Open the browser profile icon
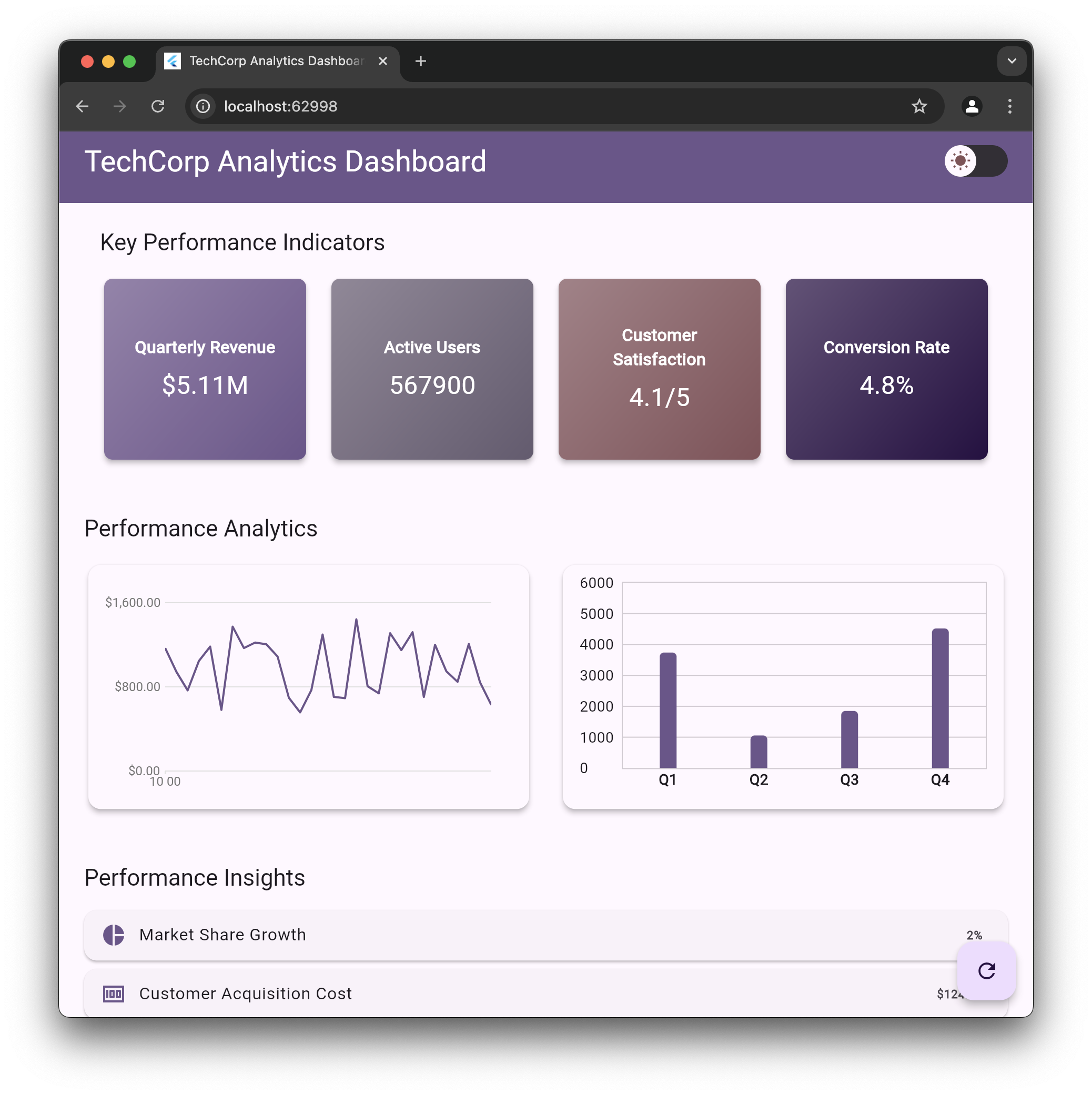1092x1095 pixels. 972,106
